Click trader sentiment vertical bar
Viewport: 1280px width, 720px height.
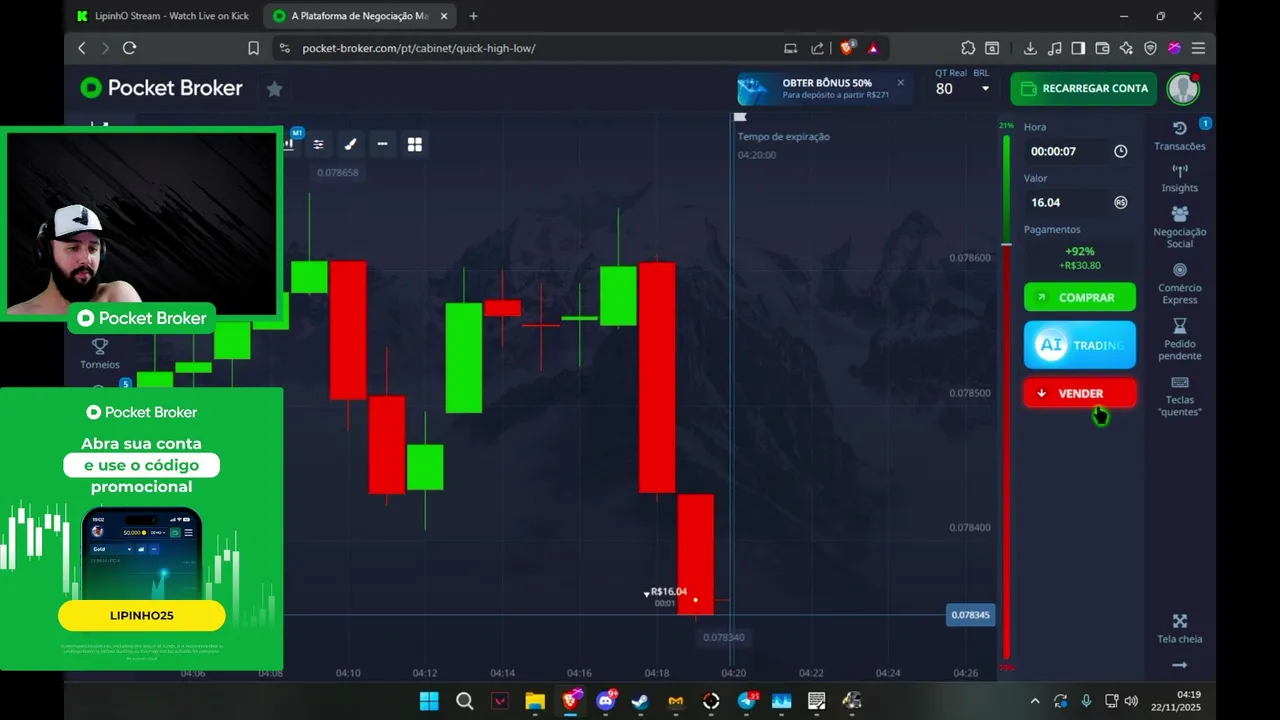[1006, 398]
